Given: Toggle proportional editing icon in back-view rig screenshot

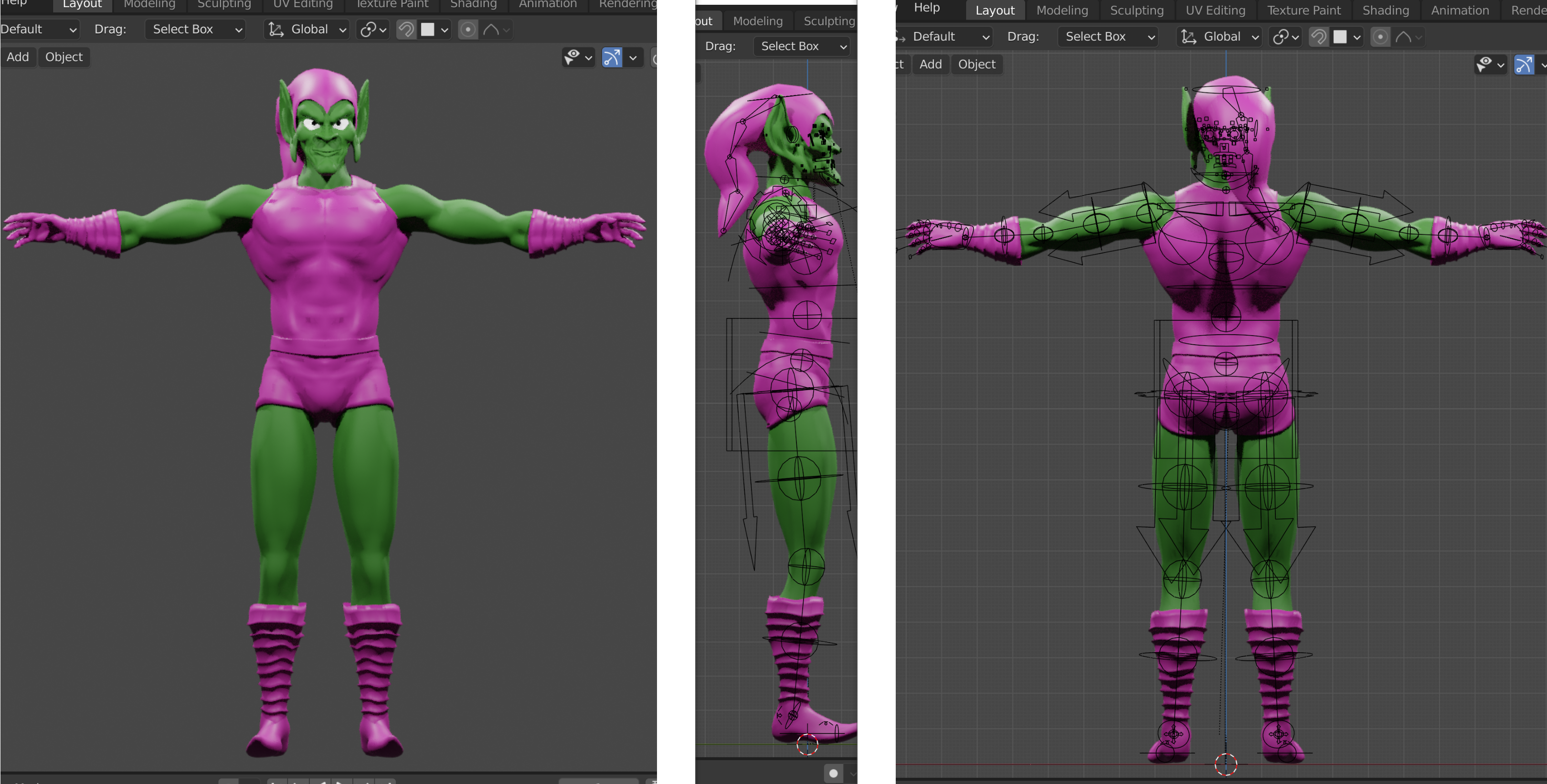Looking at the screenshot, I should (x=1380, y=37).
